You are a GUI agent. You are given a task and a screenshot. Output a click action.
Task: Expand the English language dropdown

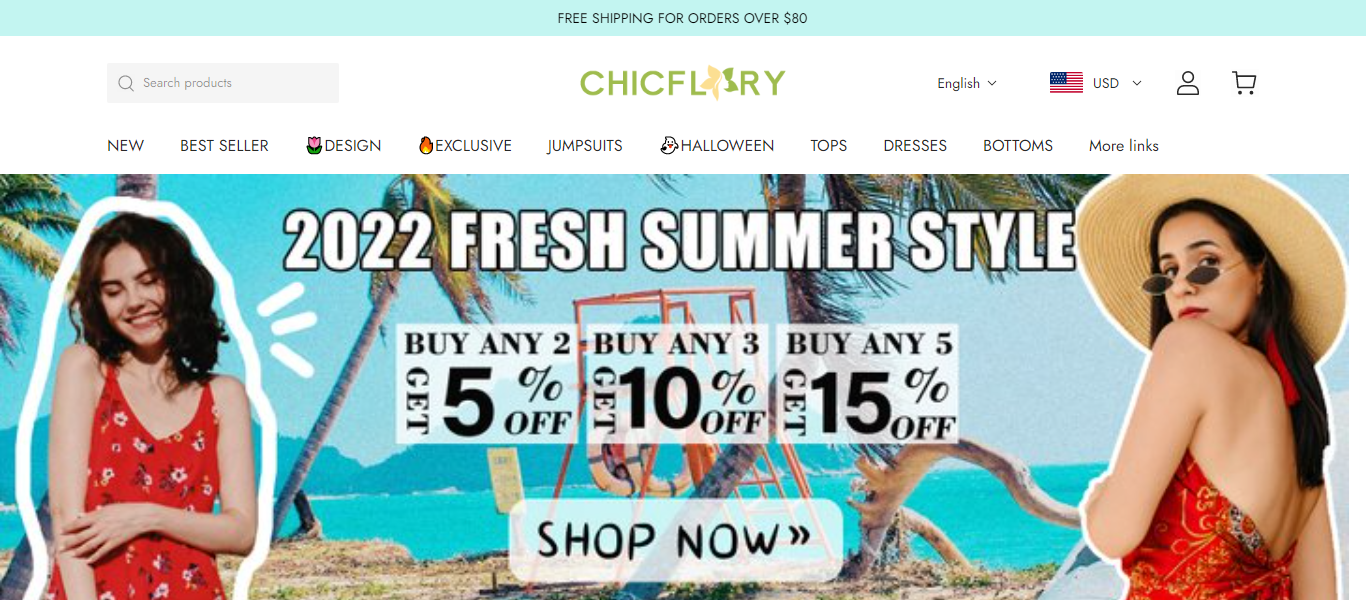coord(967,83)
